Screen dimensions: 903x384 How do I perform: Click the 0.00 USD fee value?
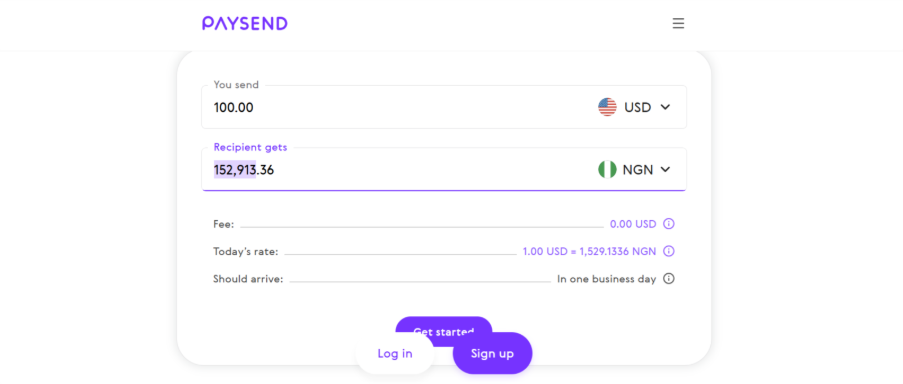(633, 224)
